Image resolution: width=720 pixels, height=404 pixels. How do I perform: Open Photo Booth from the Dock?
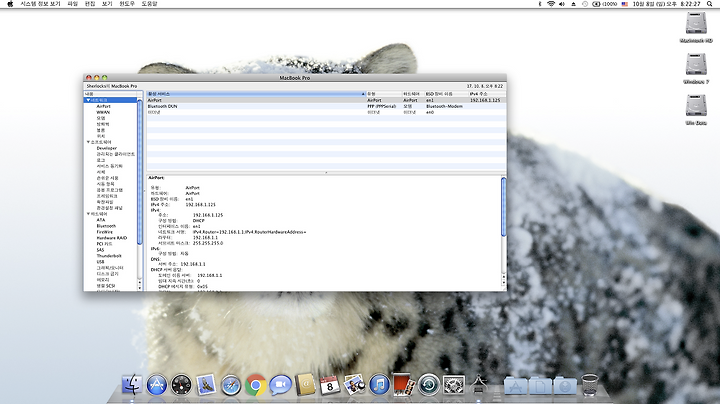coord(404,384)
